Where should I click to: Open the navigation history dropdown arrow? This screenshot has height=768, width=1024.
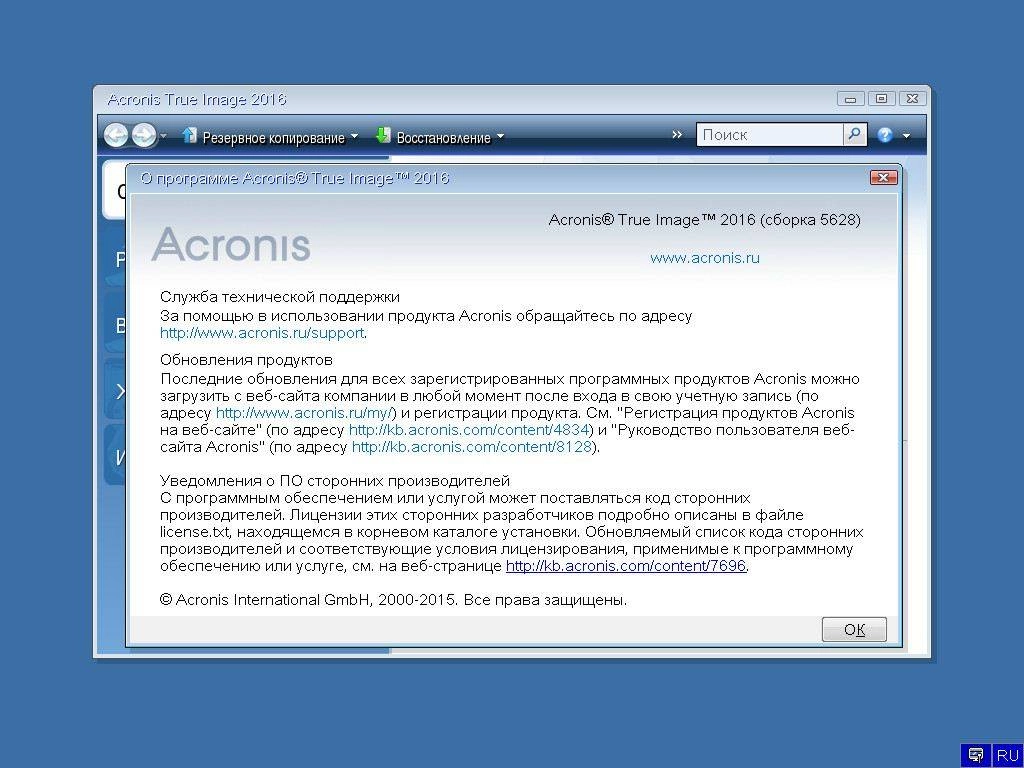[x=163, y=136]
